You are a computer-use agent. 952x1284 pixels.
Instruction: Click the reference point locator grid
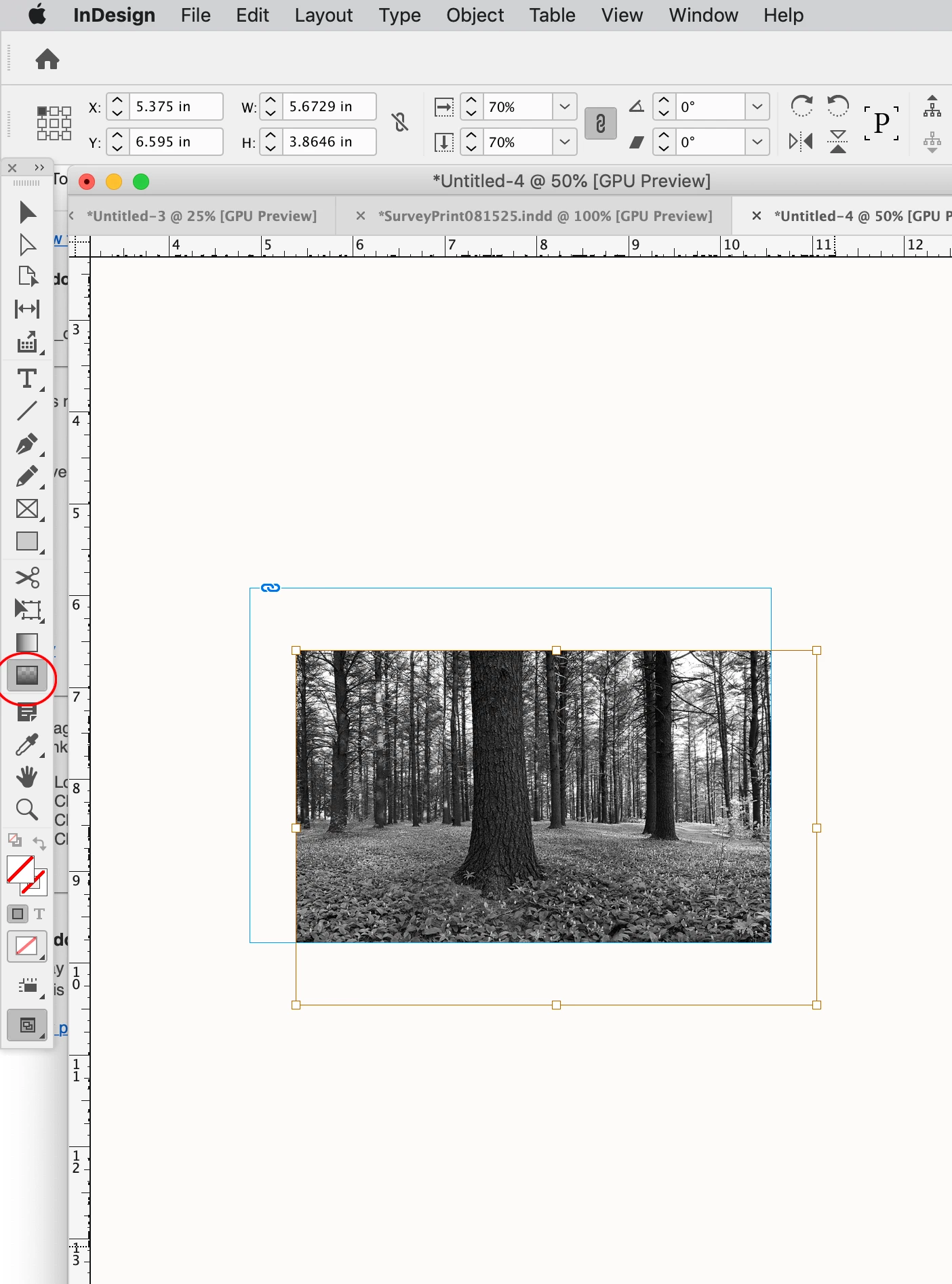tap(54, 123)
